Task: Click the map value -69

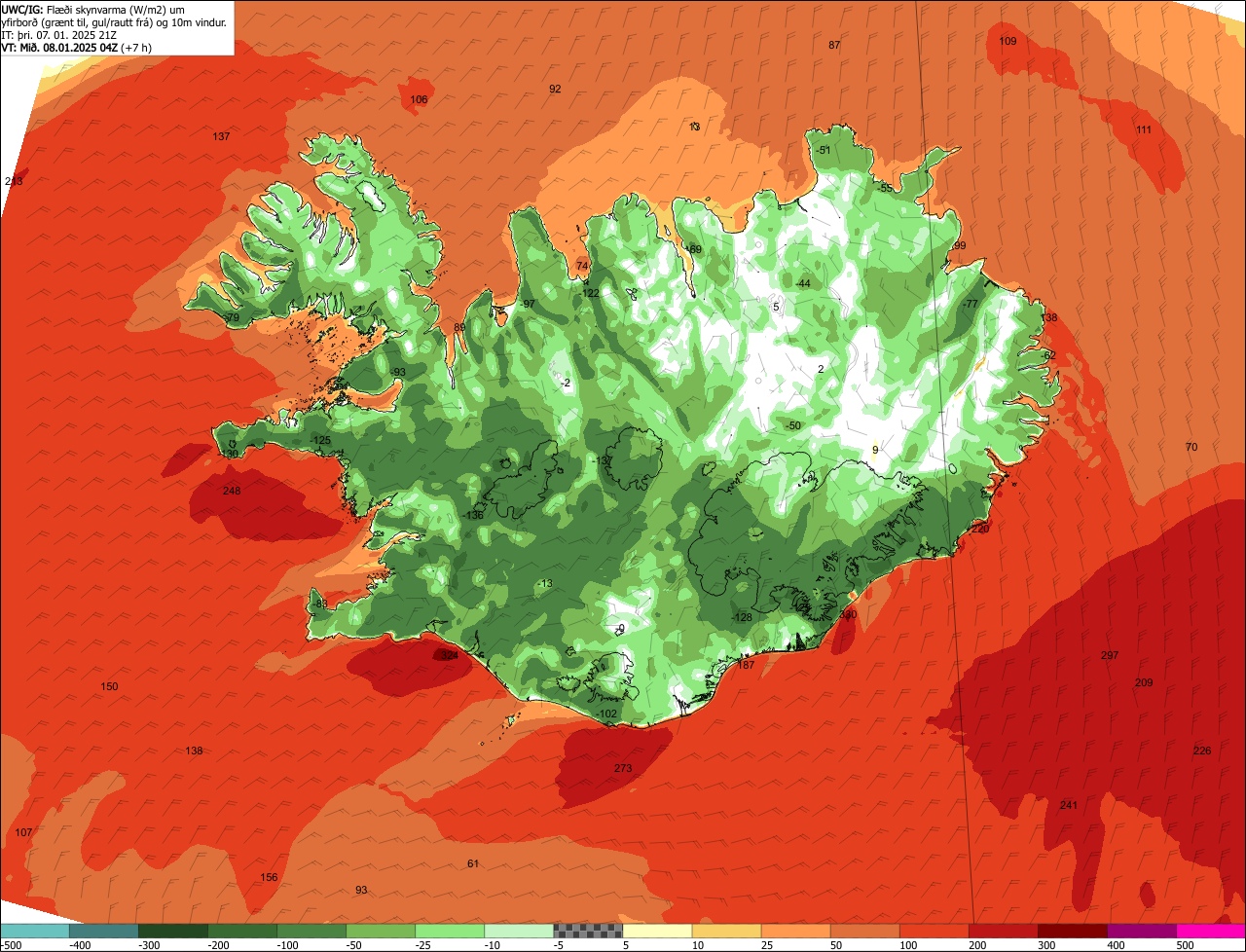Action: (x=693, y=249)
